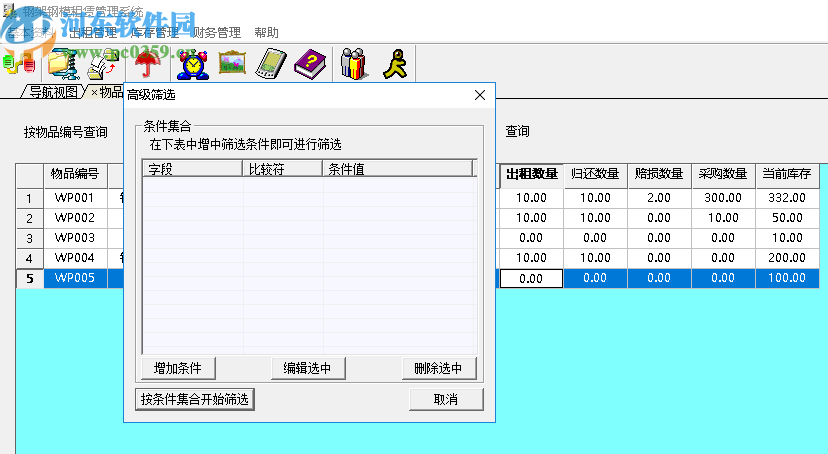
Task: Click the compressed folder backup icon
Action: pos(63,64)
